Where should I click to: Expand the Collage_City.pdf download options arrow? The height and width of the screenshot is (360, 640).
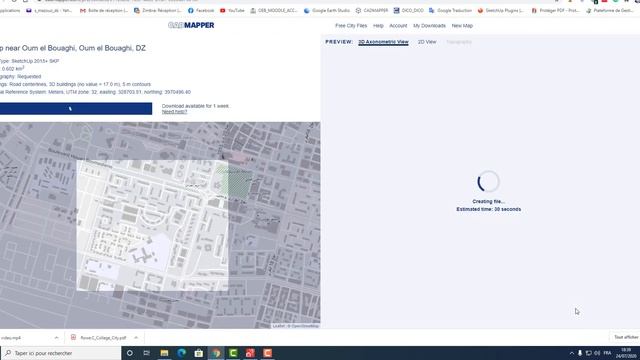(136, 338)
